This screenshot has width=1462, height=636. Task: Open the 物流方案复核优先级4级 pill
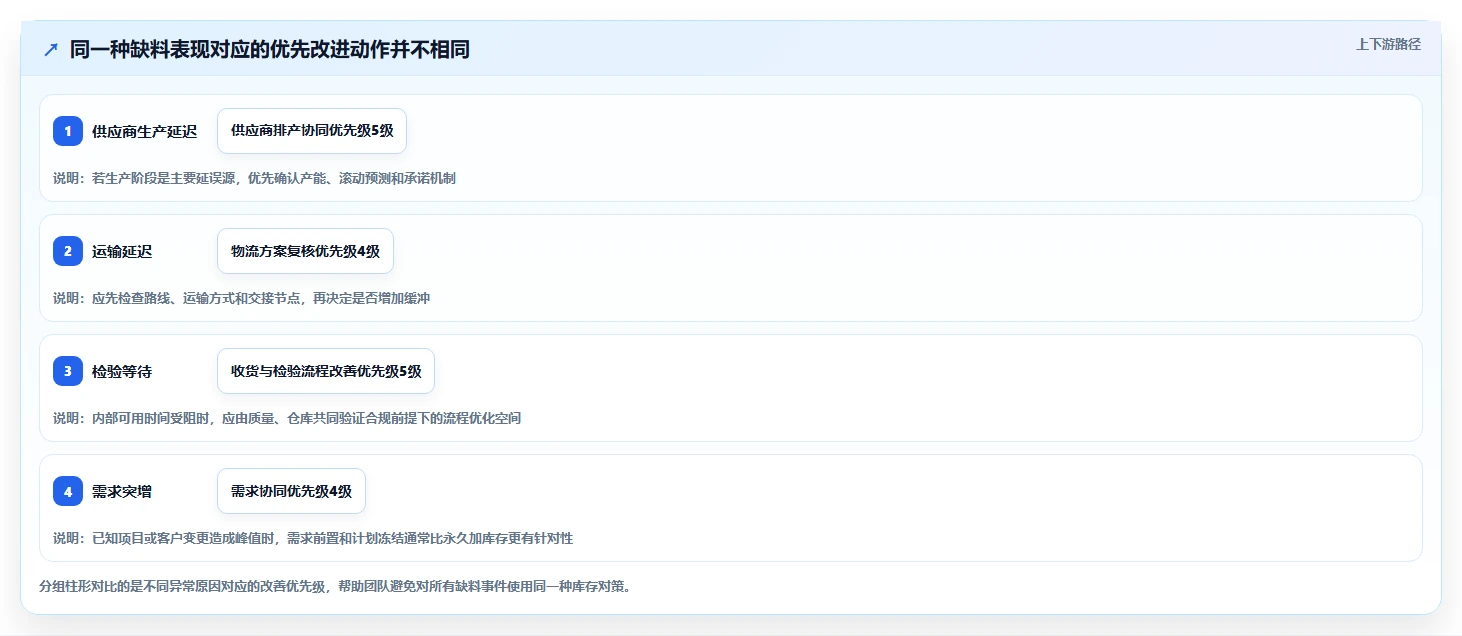click(x=305, y=251)
